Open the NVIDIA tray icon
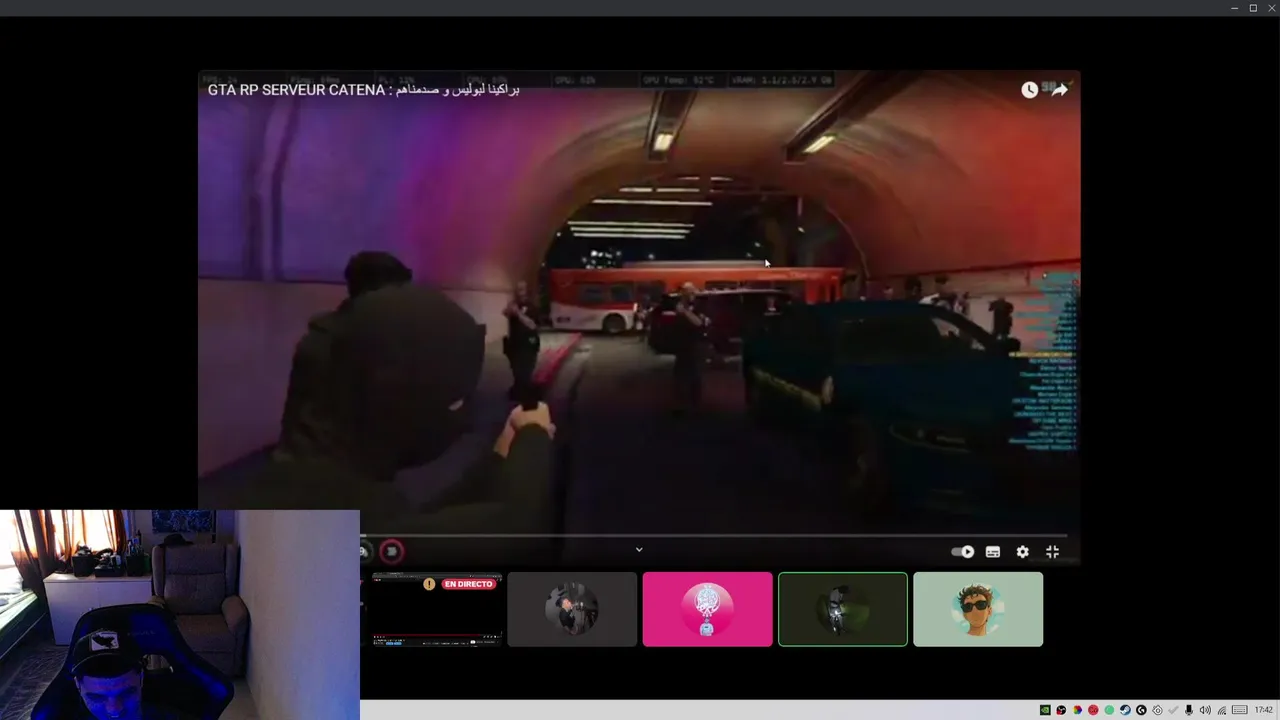 pyautogui.click(x=1045, y=710)
